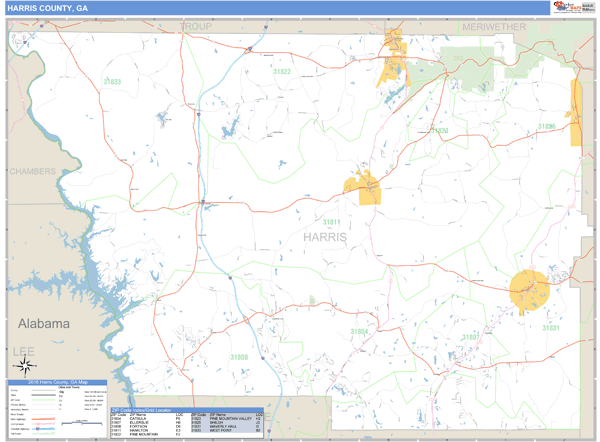This screenshot has height=442, width=600.
Task: Click the orange main highways sample in the legend
Action: pyautogui.click(x=43, y=419)
